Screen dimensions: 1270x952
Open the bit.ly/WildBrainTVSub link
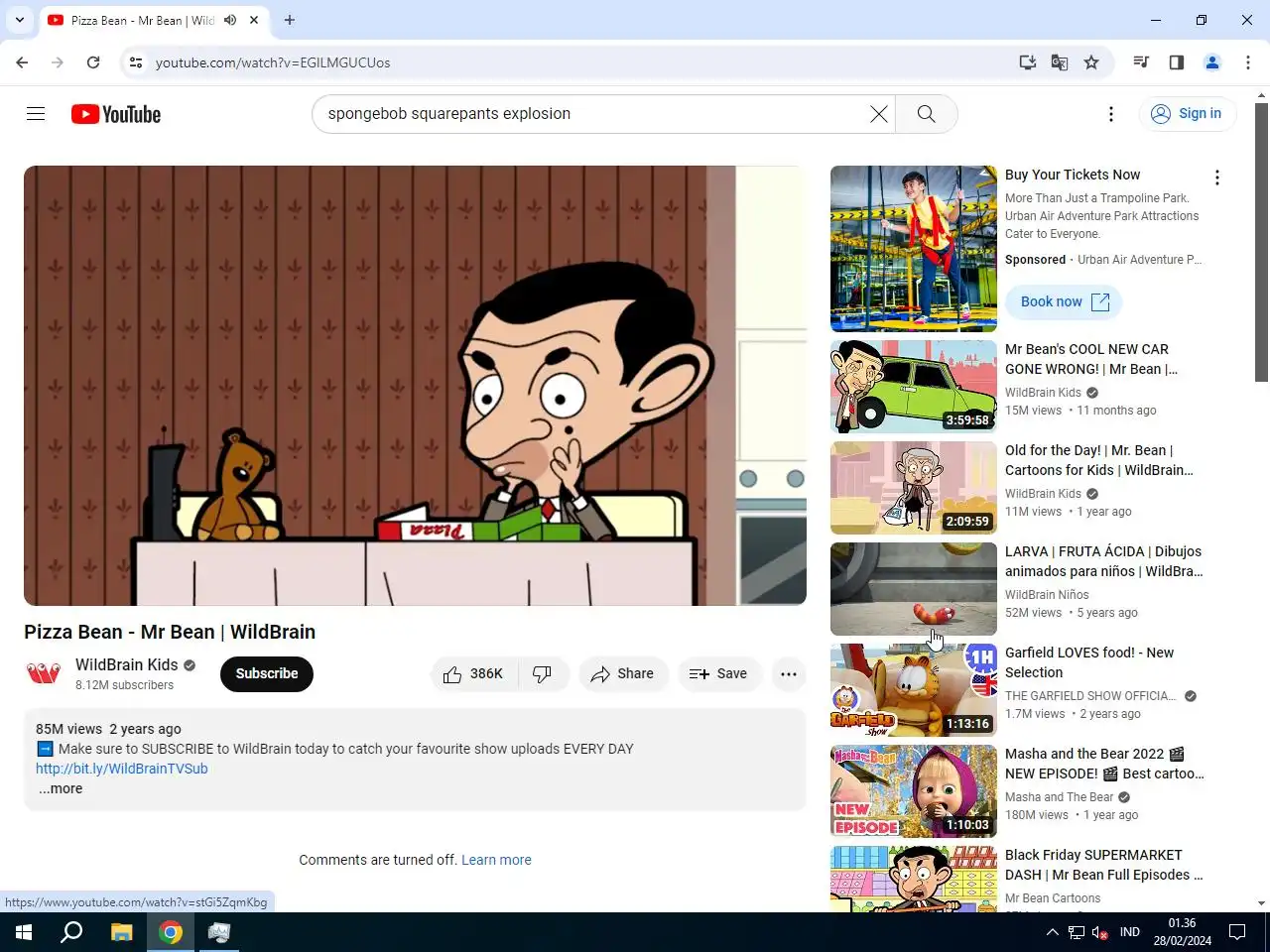(122, 769)
